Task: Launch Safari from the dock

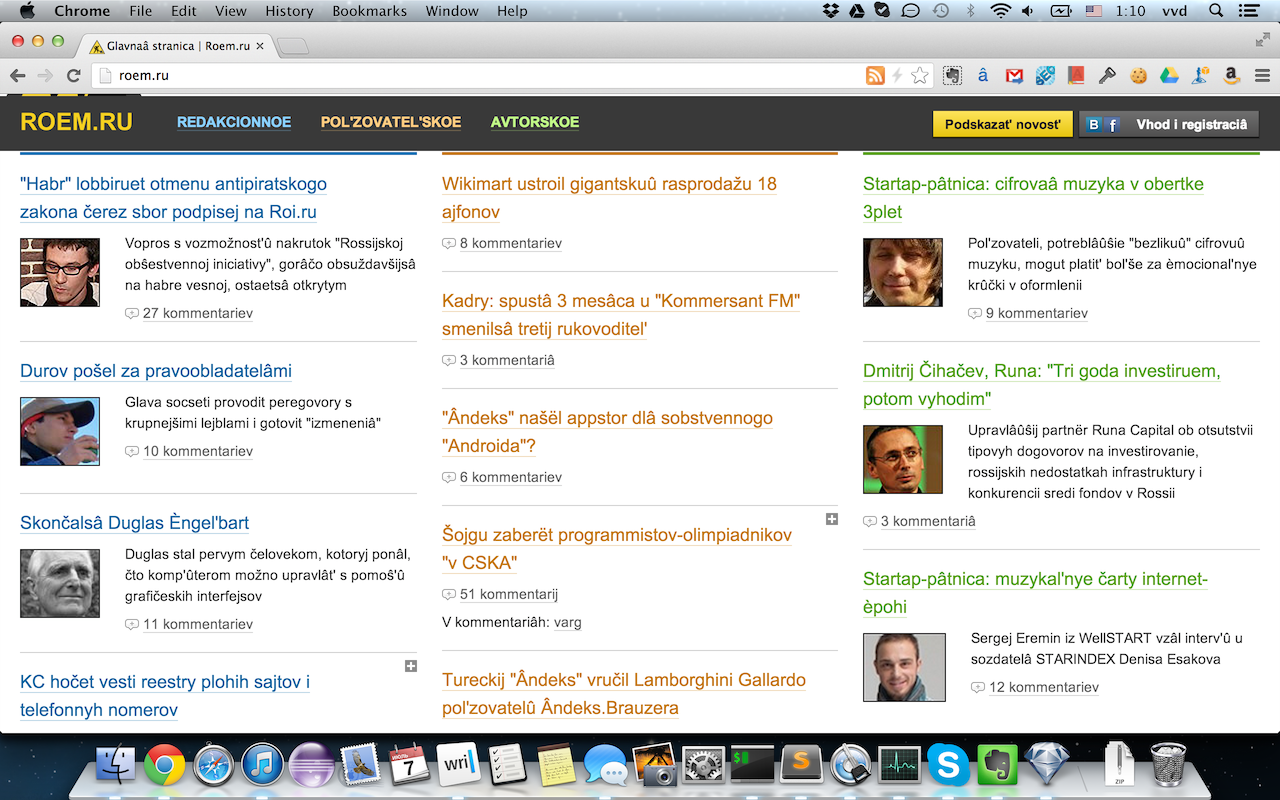Action: point(213,765)
